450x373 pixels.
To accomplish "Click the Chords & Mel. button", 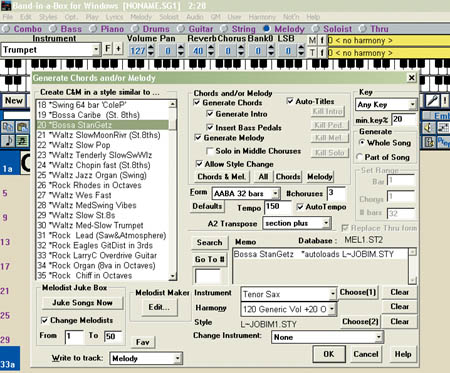I will (222, 177).
